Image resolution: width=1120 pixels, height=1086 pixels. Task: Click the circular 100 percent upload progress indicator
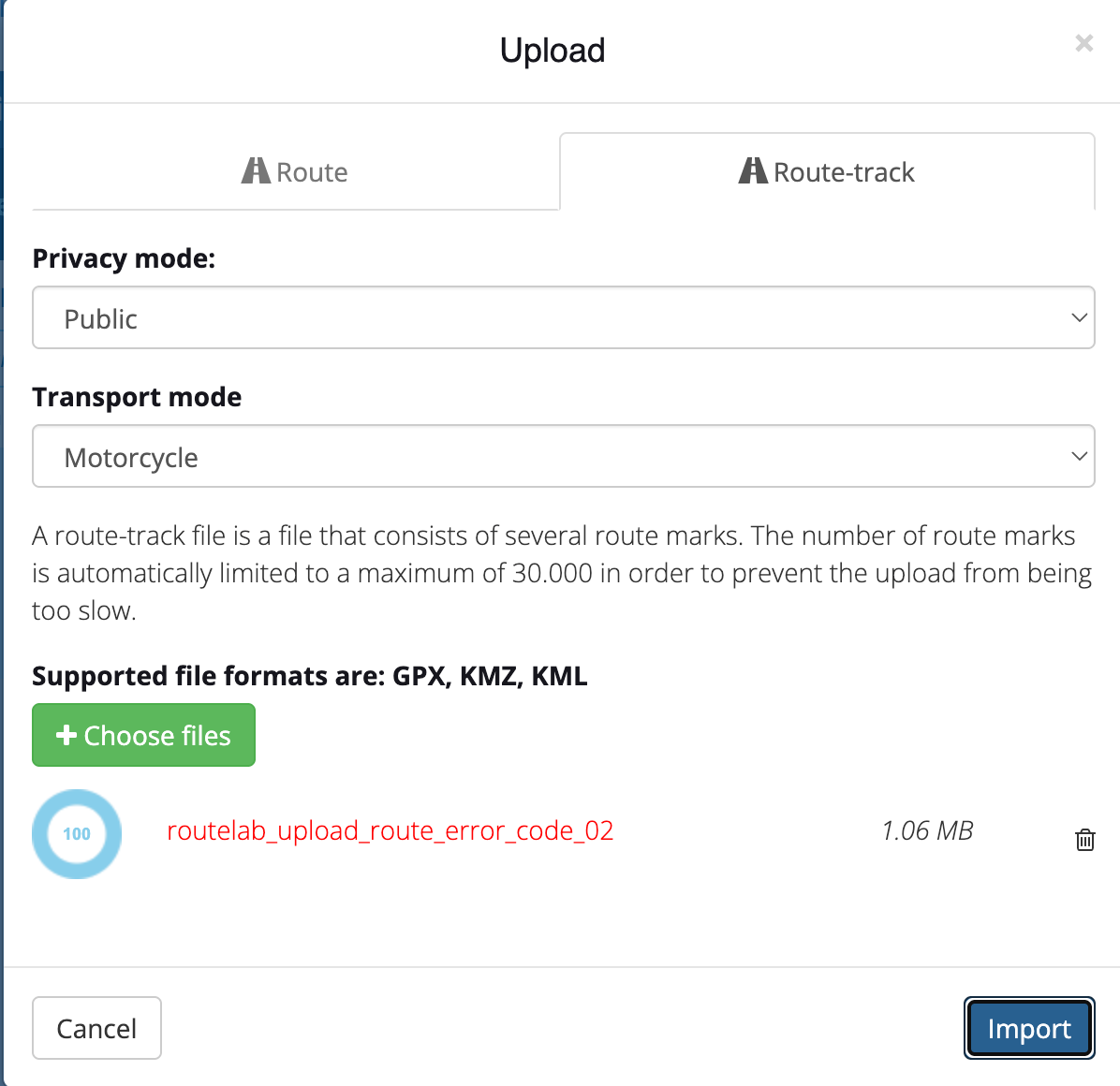pyautogui.click(x=77, y=833)
